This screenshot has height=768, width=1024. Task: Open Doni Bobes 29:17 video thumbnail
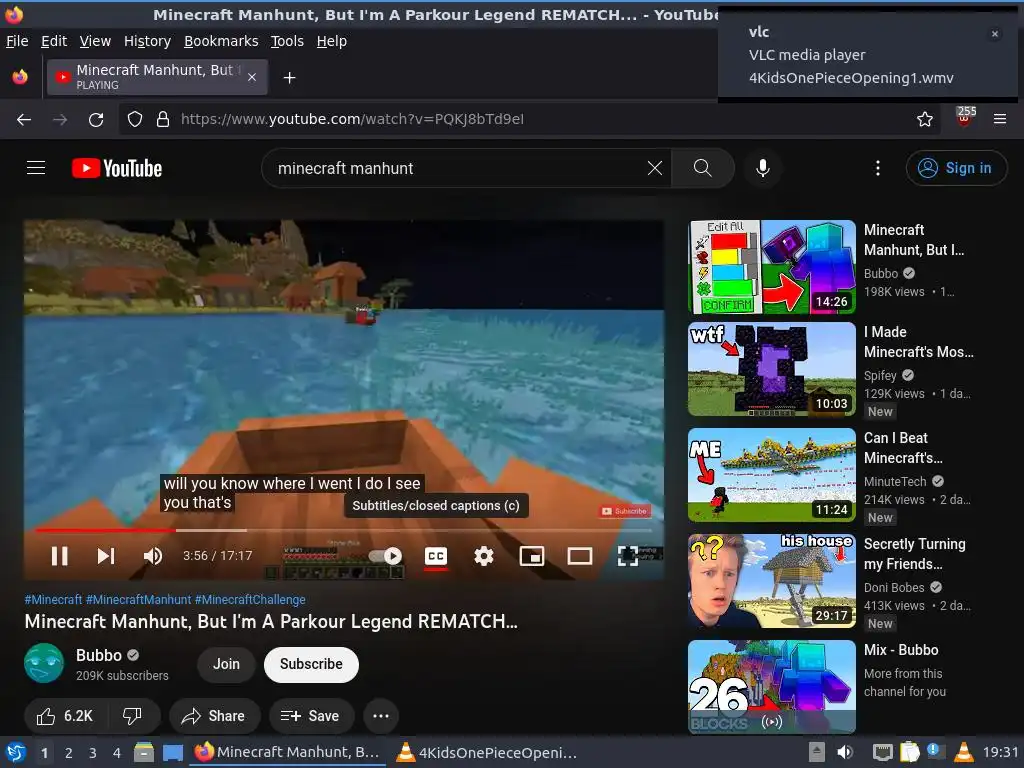[x=772, y=581]
